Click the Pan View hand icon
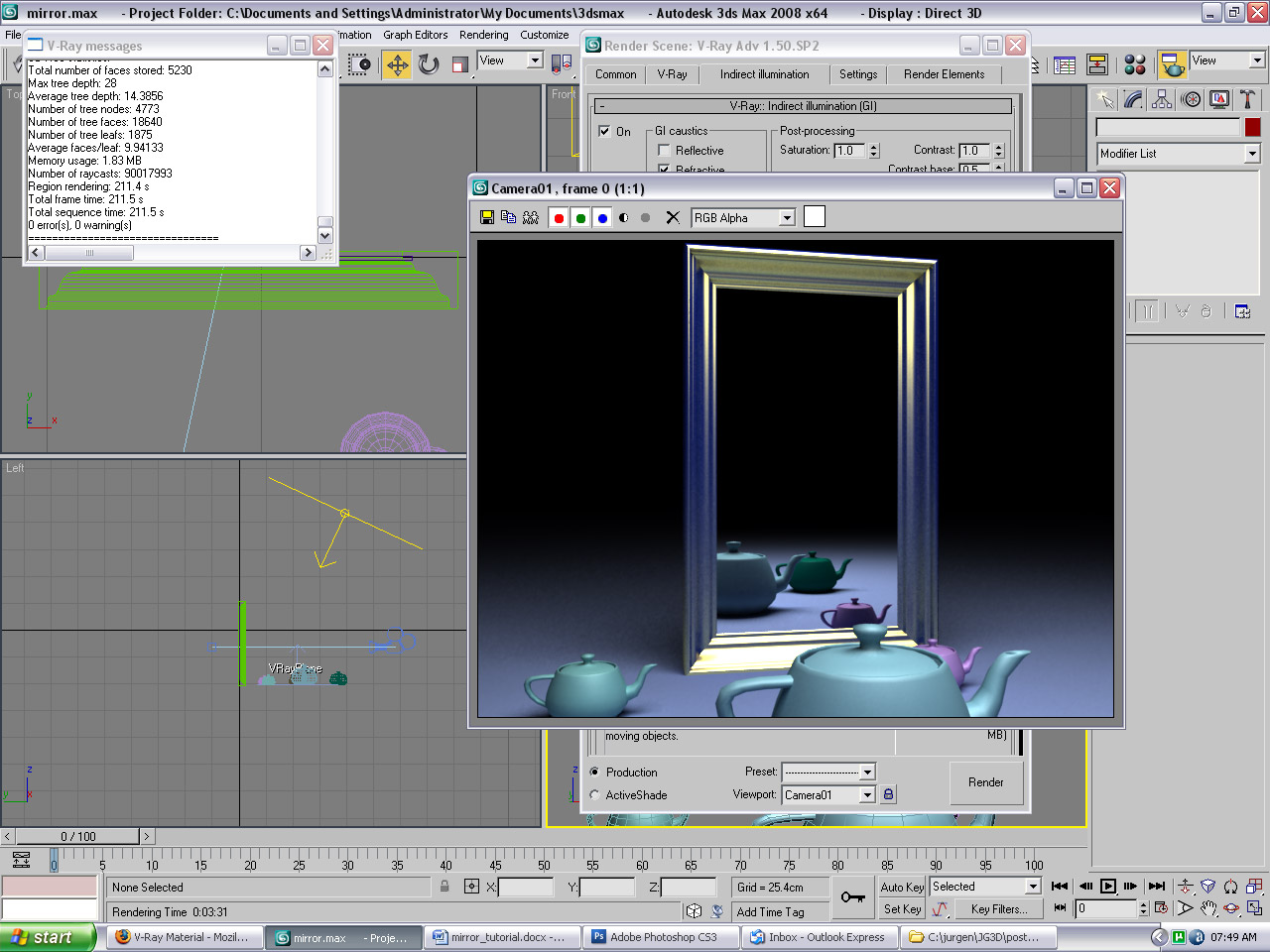The height and width of the screenshot is (952, 1270). (1208, 908)
